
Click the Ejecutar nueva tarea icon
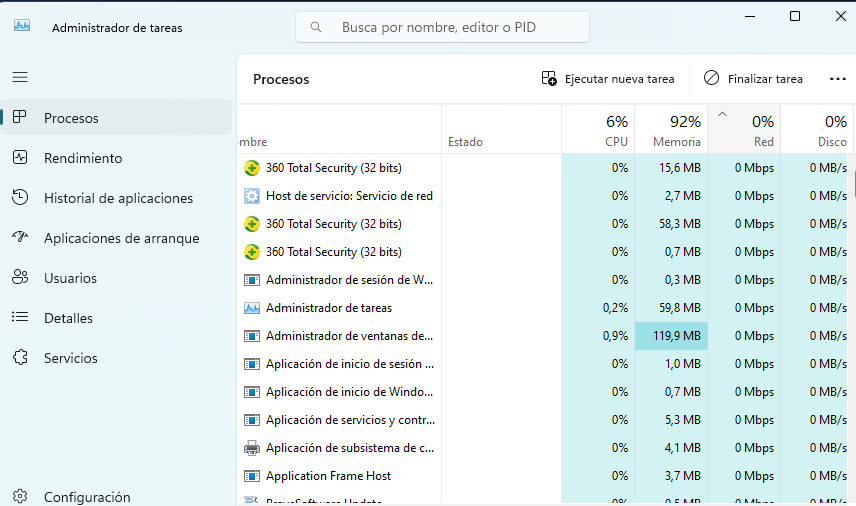[549, 79]
